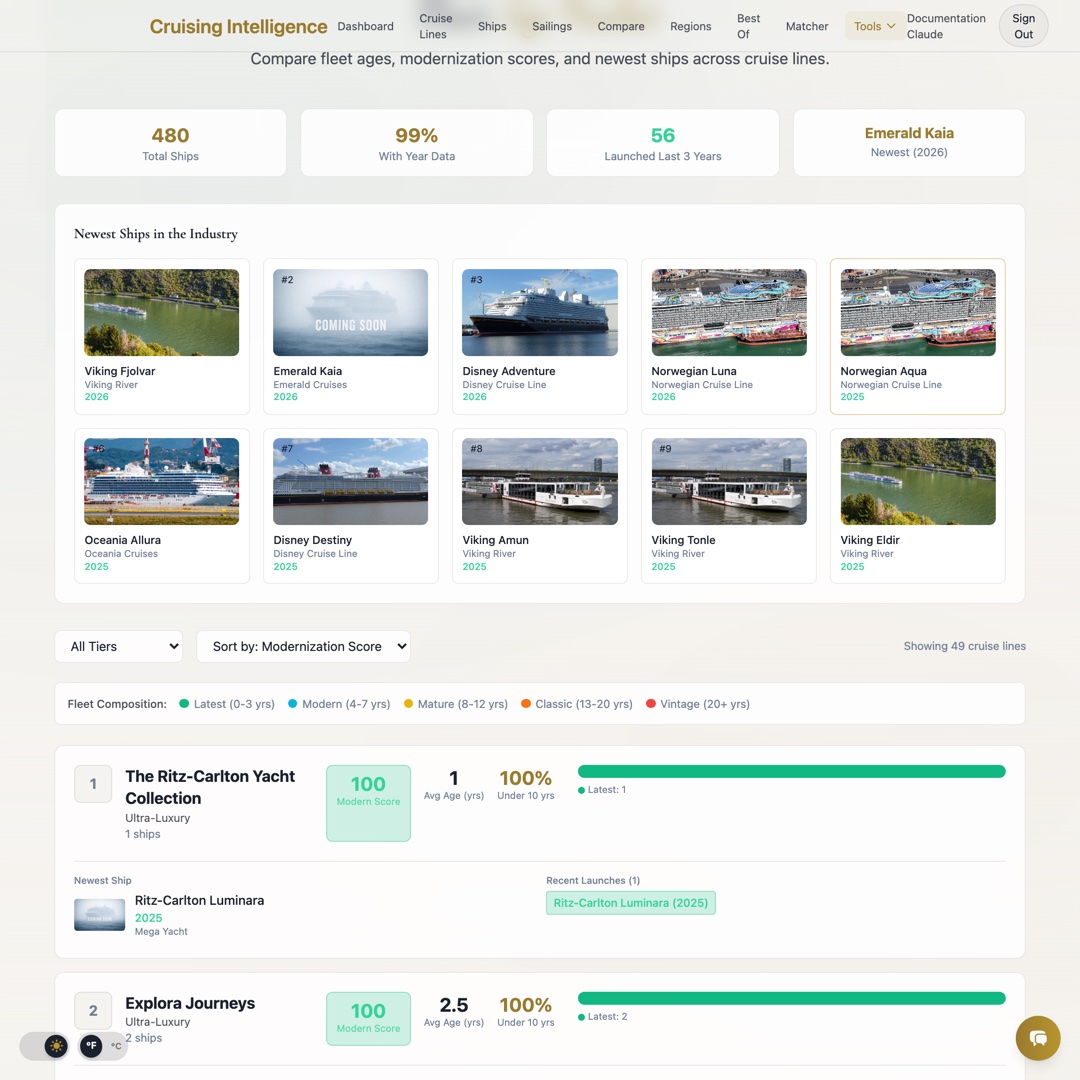Go to the Dashboard nav item

coord(365,26)
